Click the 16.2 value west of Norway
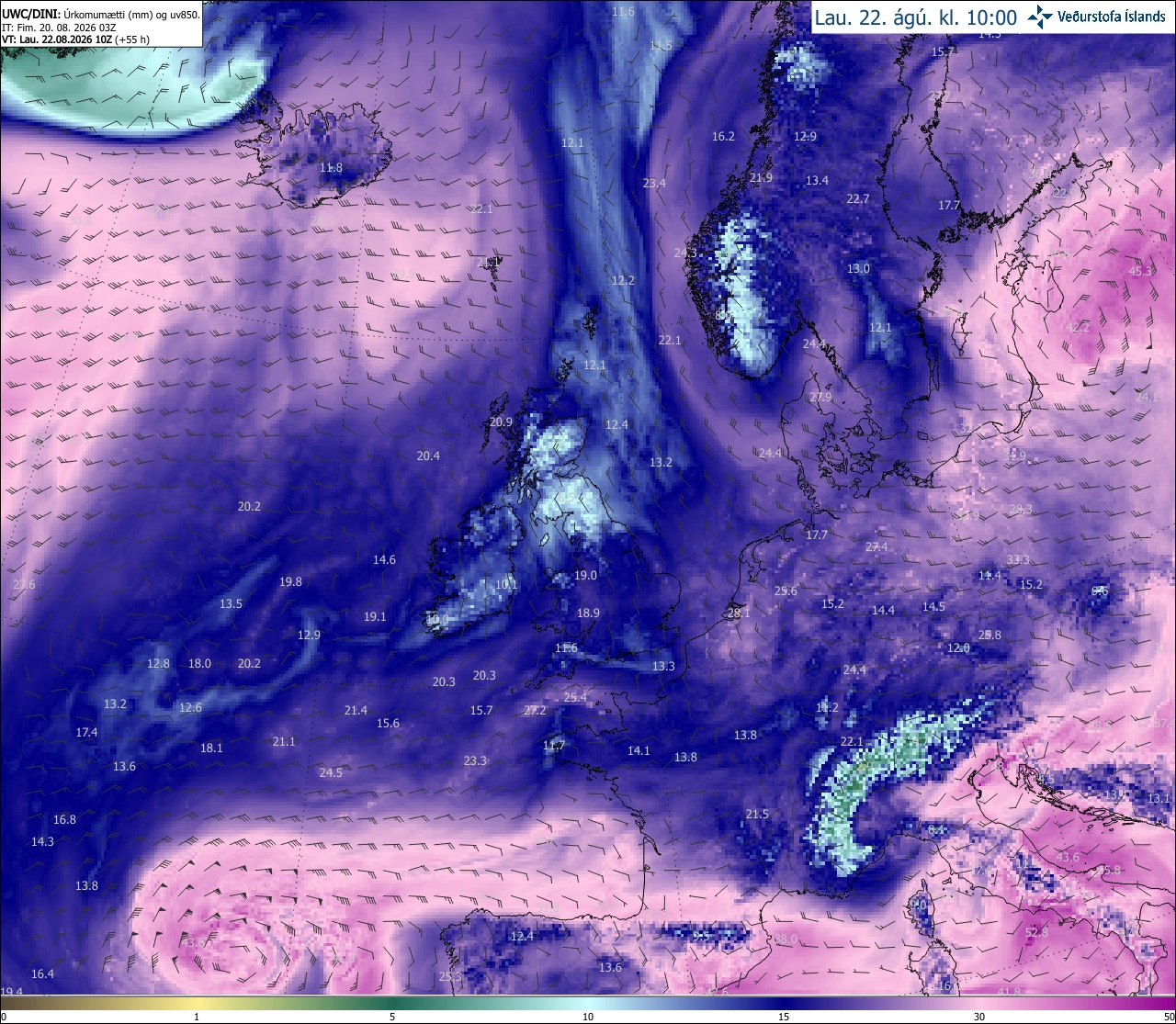Viewport: 1176px width, 1024px height. click(723, 137)
